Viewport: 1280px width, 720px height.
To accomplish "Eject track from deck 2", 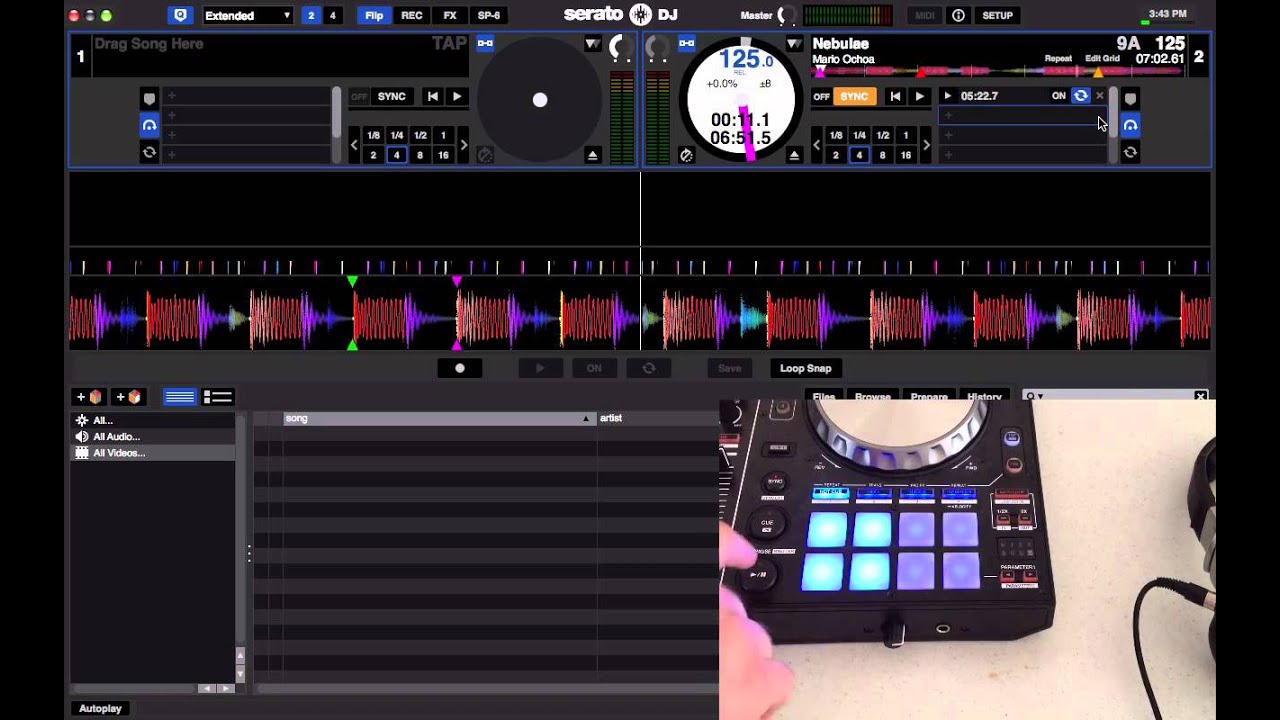I will click(x=794, y=155).
